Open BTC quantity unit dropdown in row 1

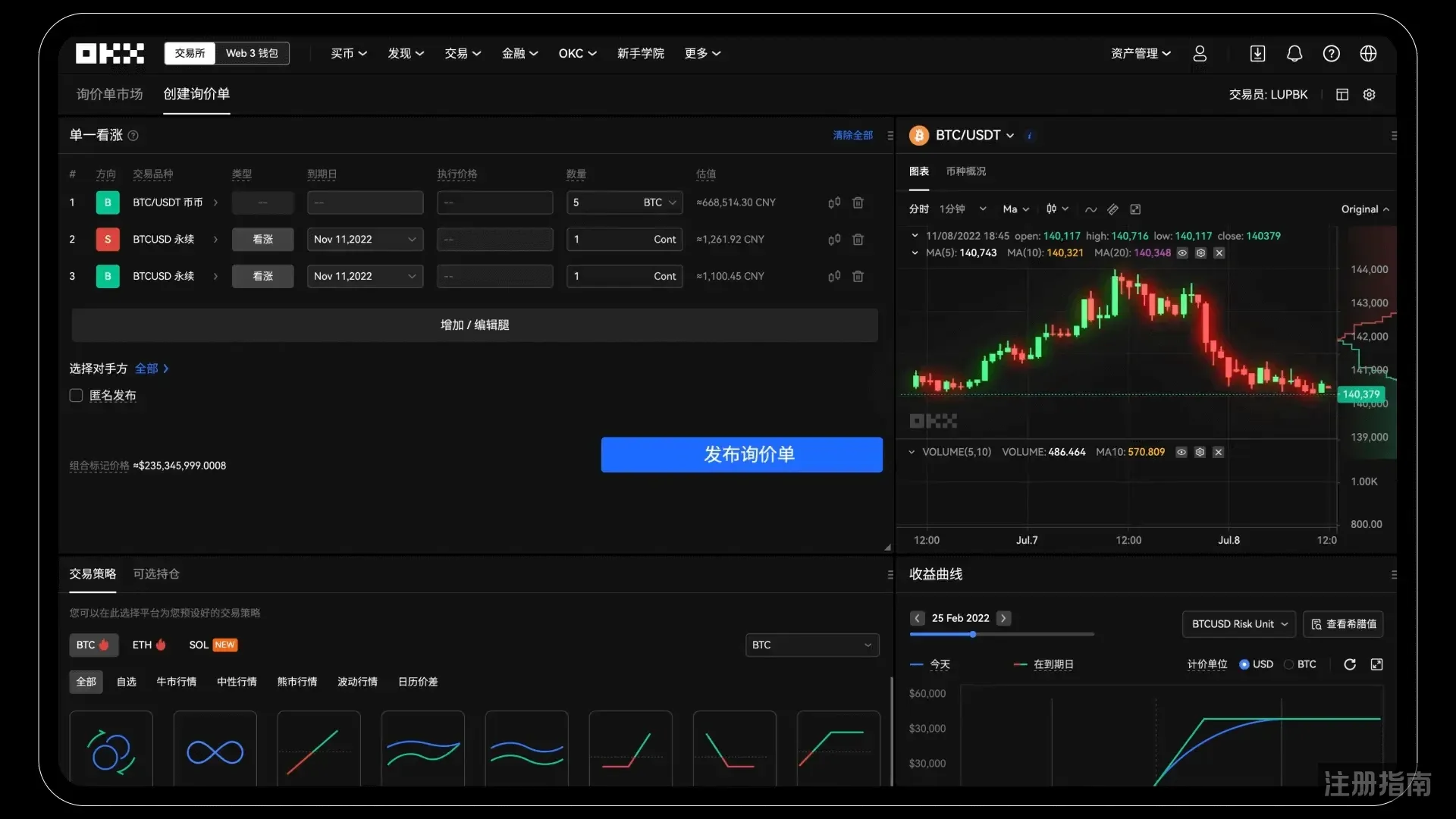pyautogui.click(x=661, y=202)
